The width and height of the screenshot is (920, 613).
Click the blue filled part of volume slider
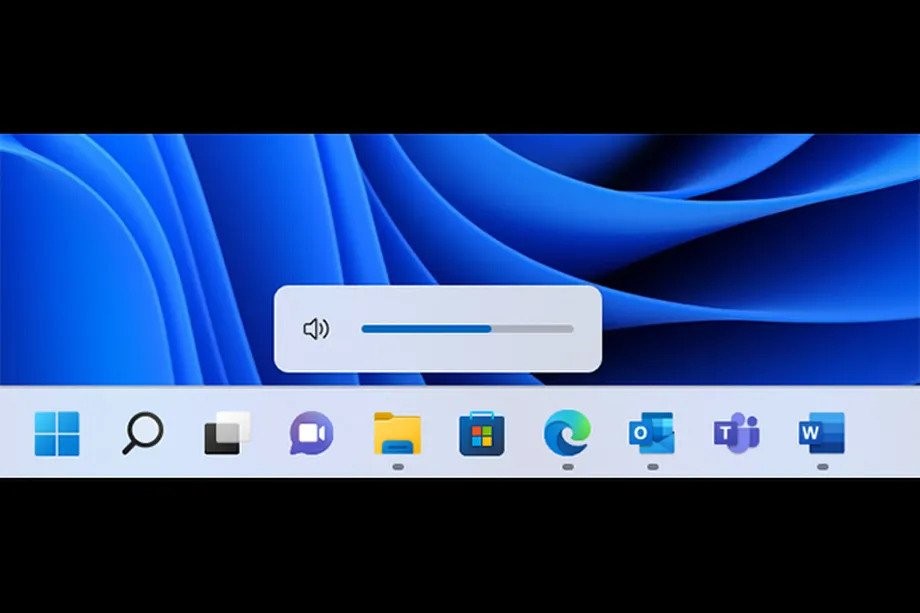pyautogui.click(x=427, y=329)
